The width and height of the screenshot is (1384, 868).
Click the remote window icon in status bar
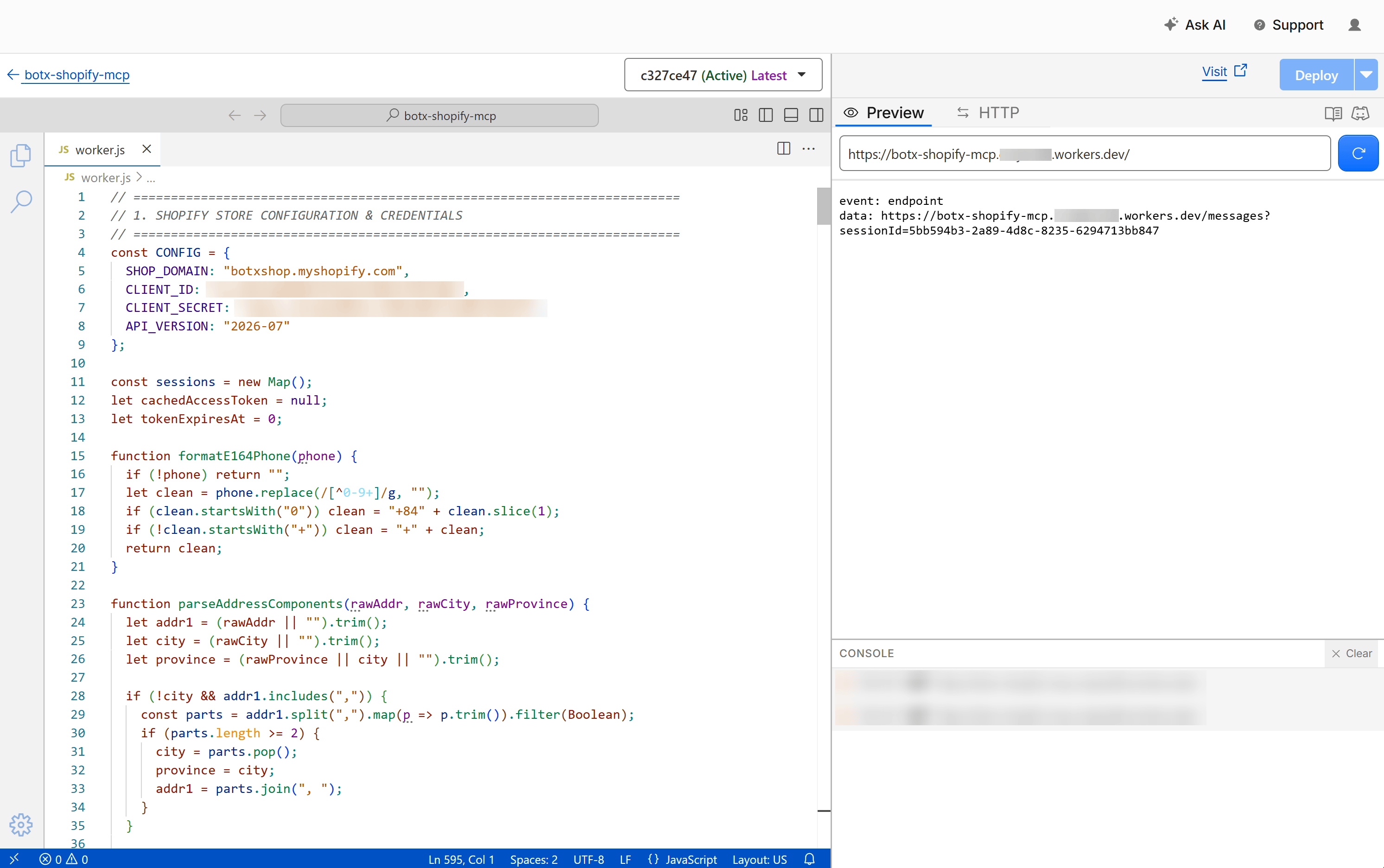14,859
